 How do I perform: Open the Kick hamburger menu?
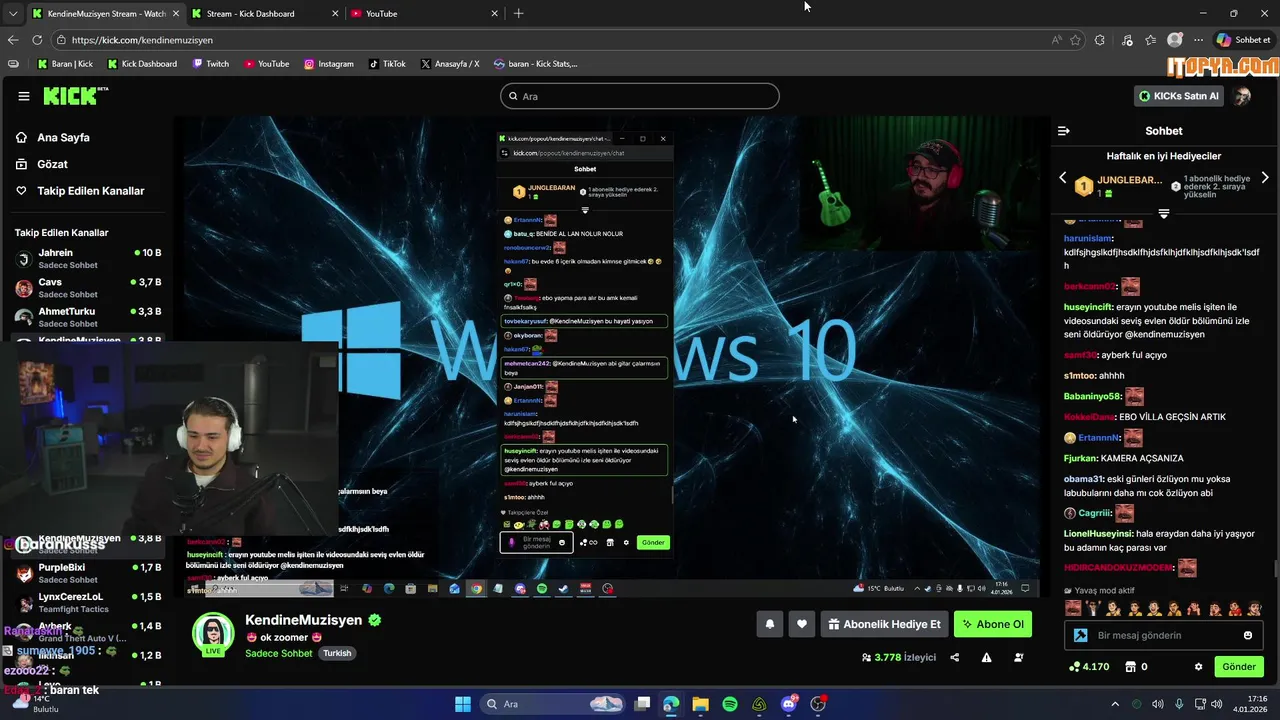click(24, 96)
